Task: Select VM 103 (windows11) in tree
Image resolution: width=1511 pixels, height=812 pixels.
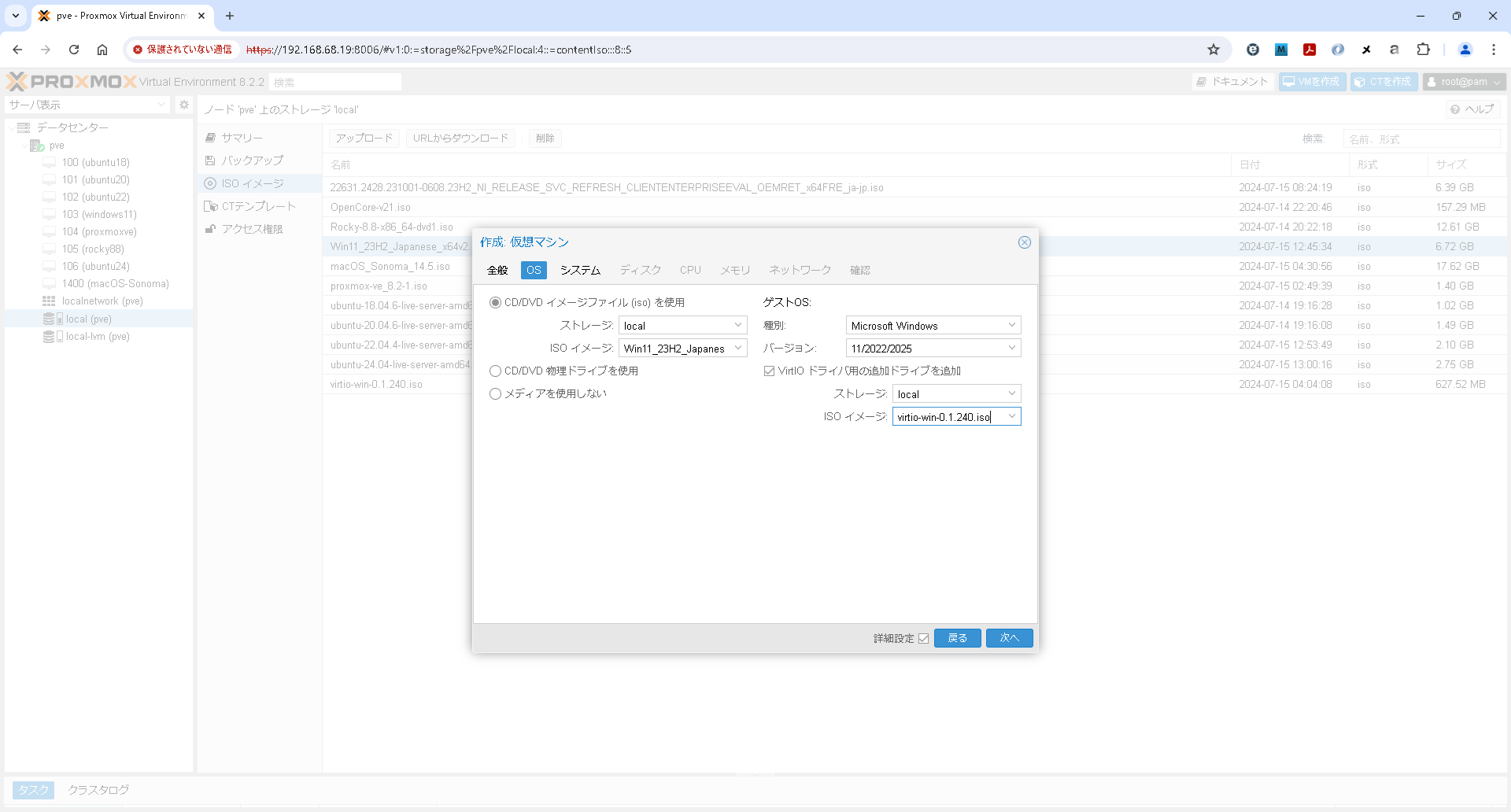Action: coord(99,215)
